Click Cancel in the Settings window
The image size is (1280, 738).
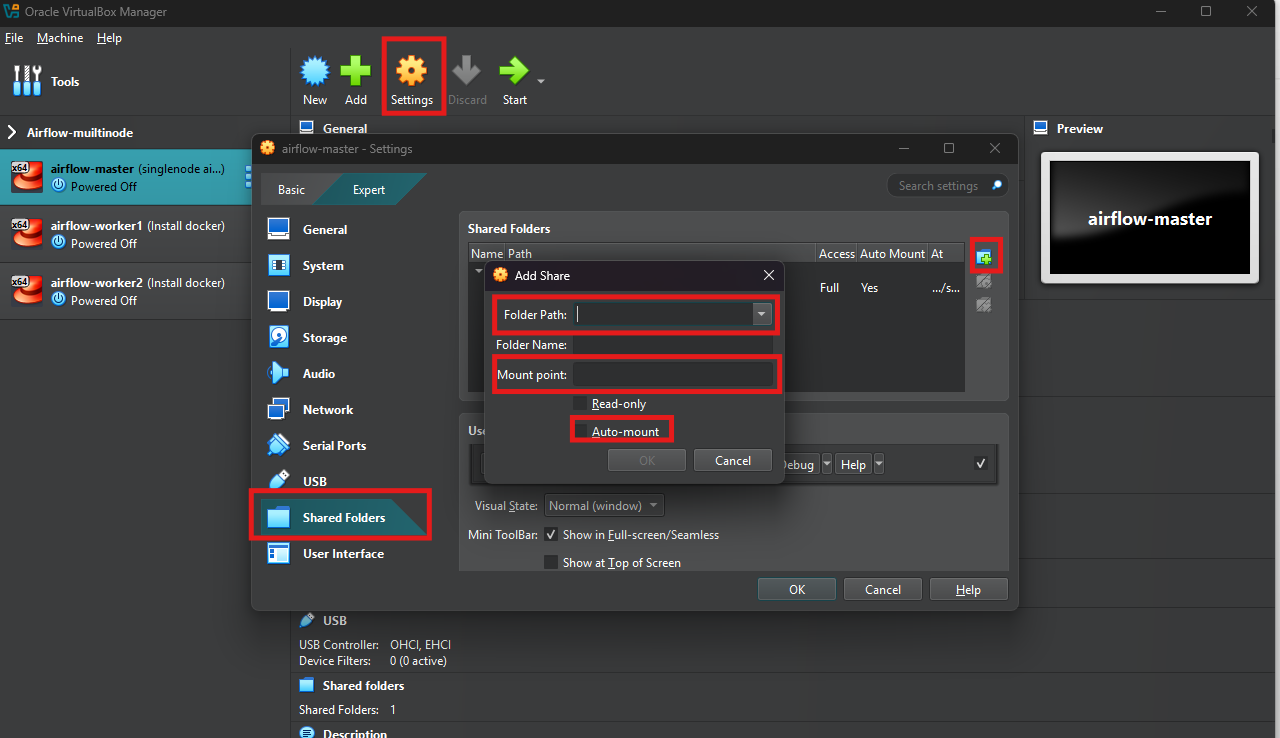click(883, 589)
